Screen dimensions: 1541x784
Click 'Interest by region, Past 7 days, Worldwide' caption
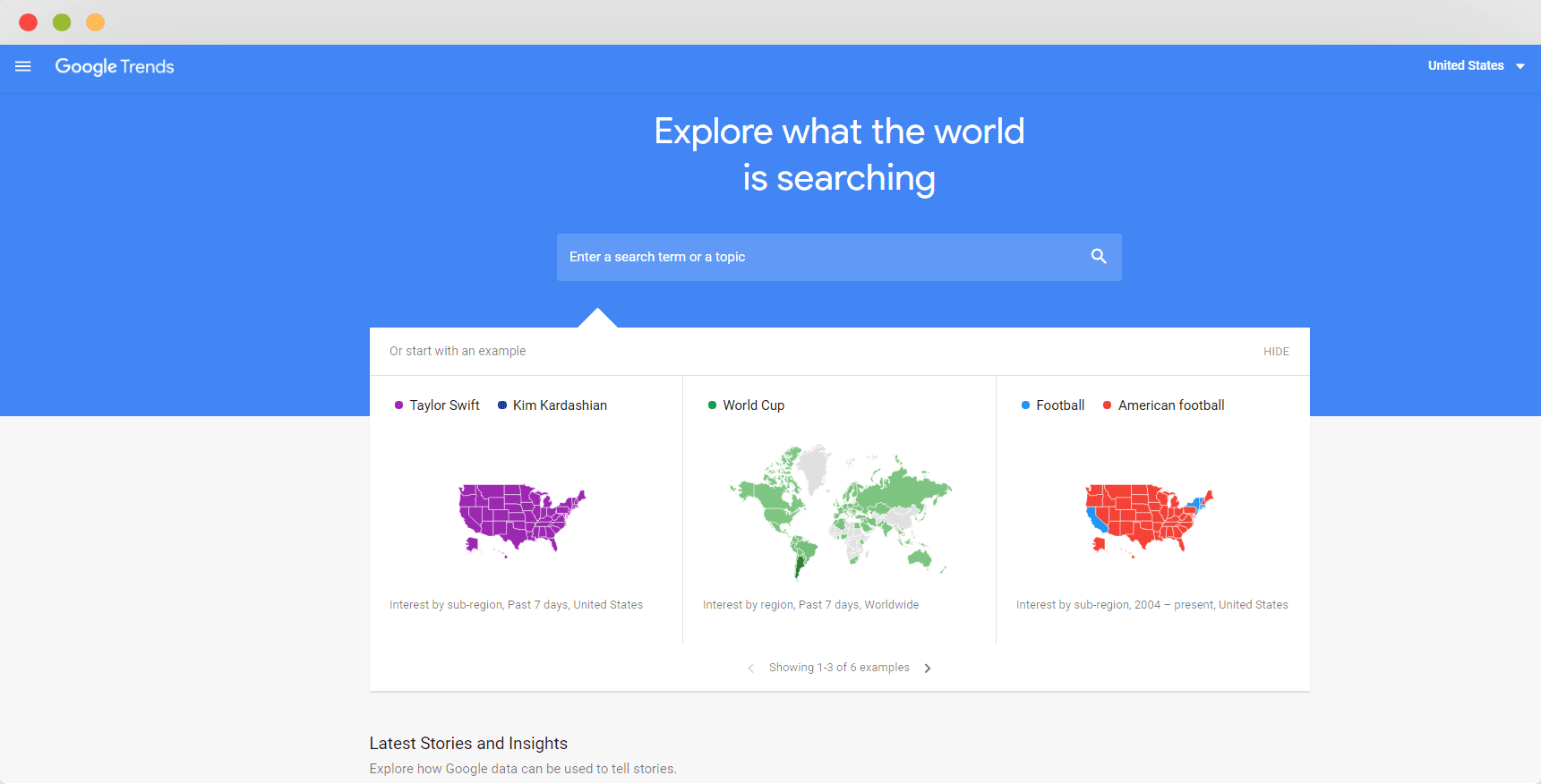pyautogui.click(x=810, y=605)
